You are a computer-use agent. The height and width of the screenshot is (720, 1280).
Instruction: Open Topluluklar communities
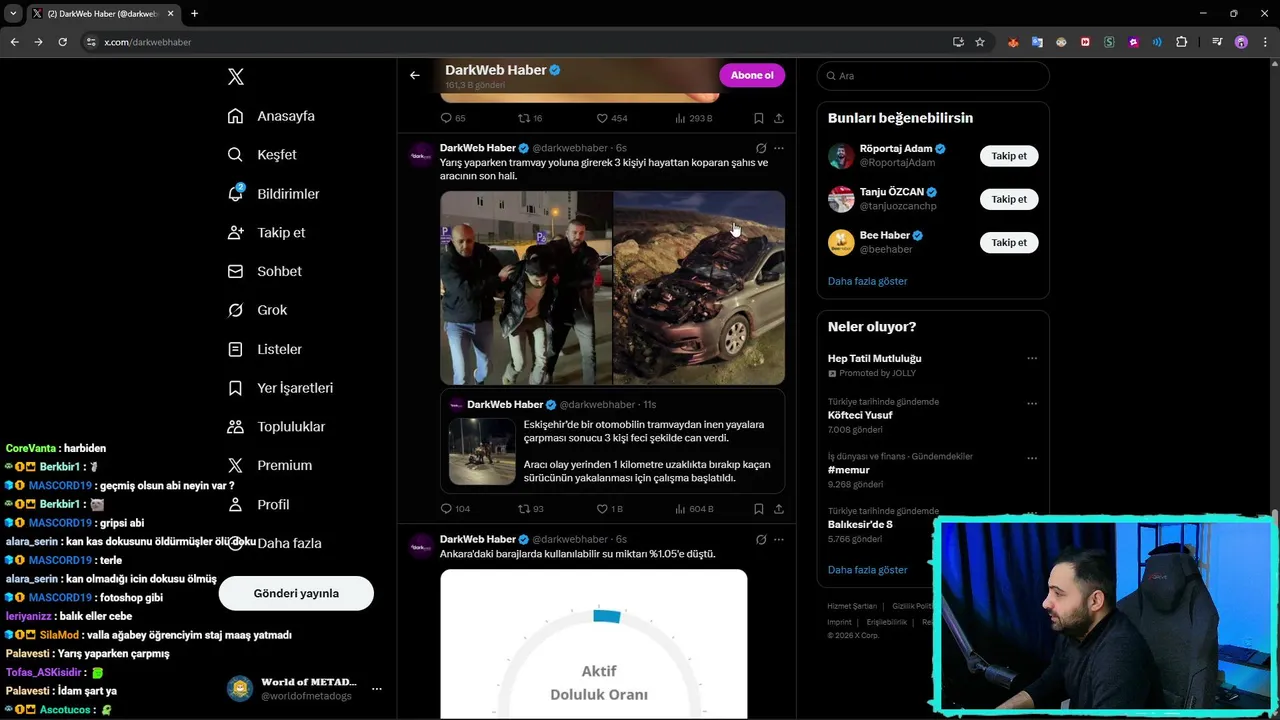point(276,427)
